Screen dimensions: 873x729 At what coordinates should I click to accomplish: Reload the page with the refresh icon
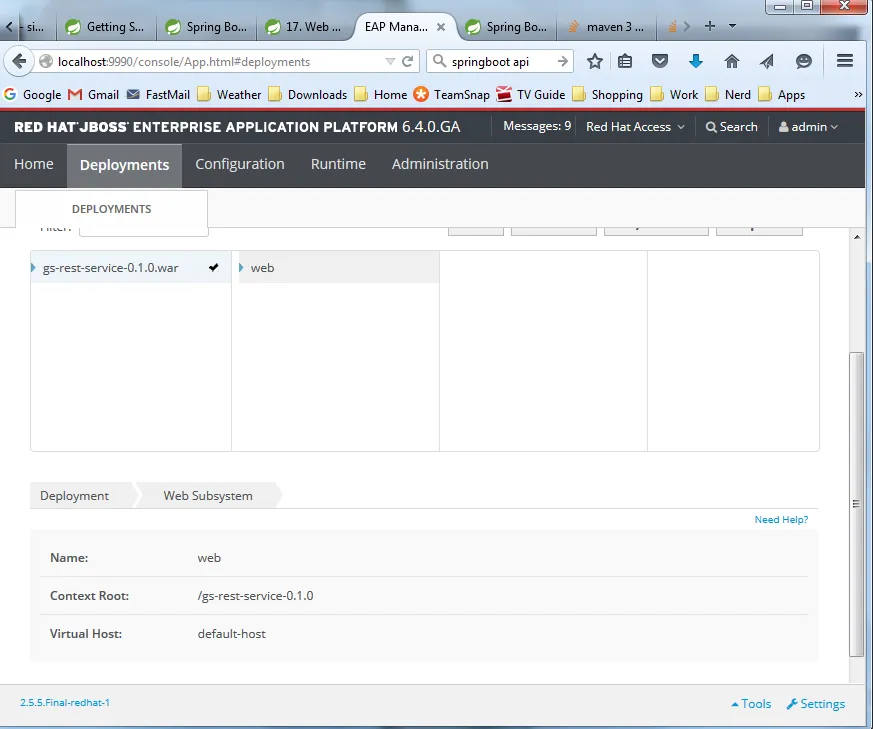point(408,61)
